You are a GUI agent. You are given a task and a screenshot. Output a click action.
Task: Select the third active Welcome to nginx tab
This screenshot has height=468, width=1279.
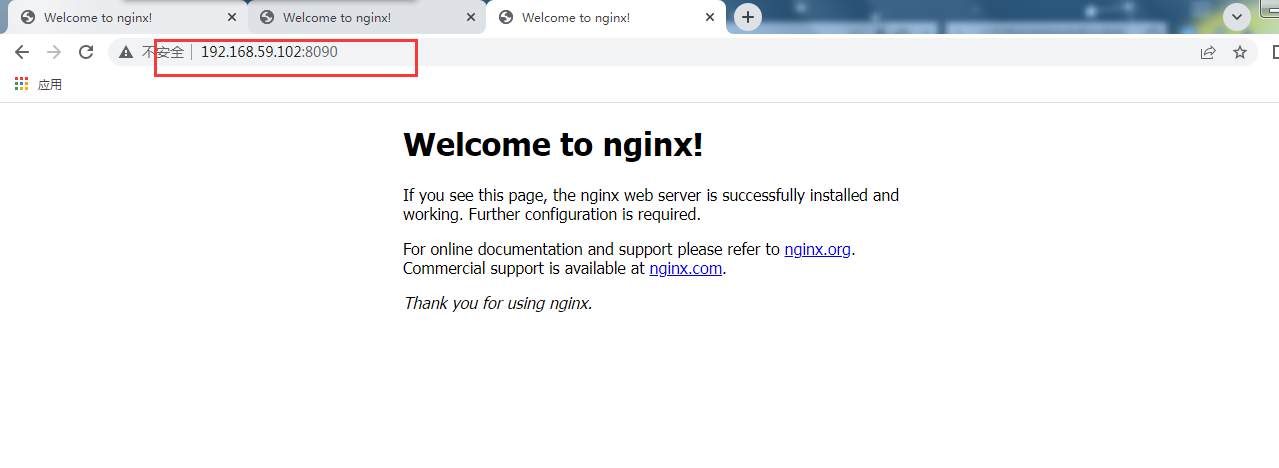pos(606,18)
